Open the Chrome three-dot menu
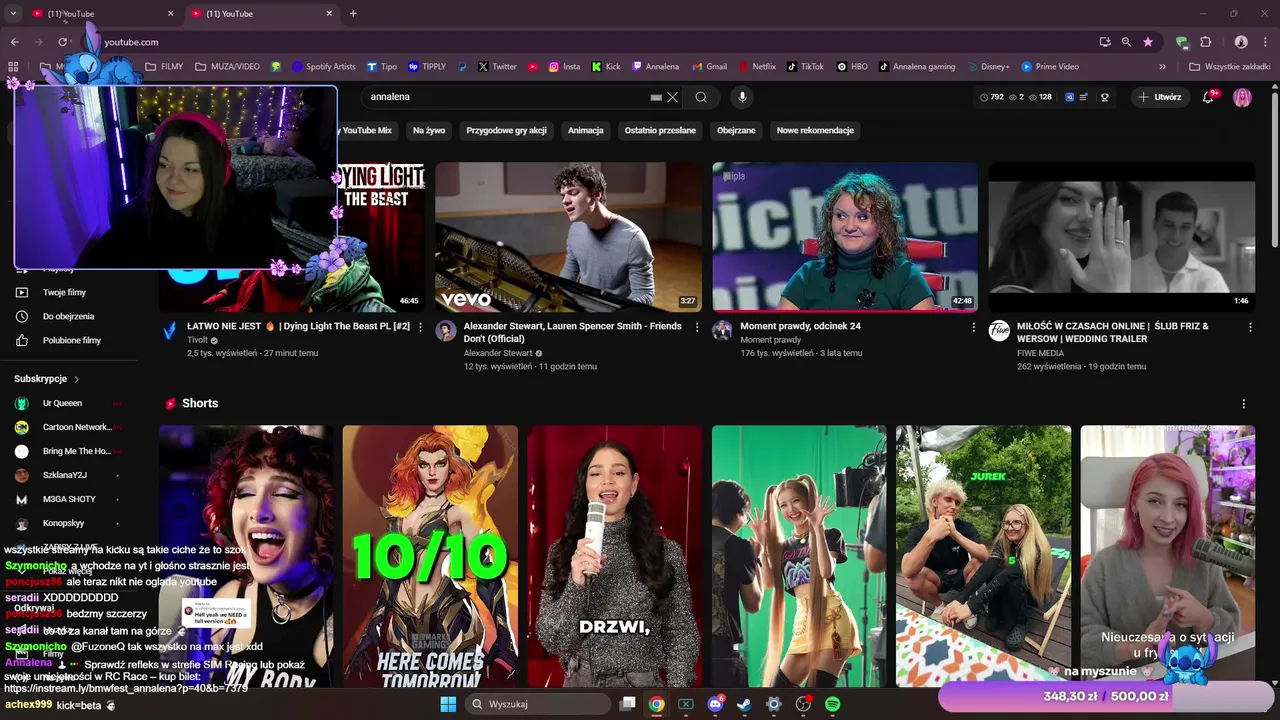 (x=1266, y=42)
